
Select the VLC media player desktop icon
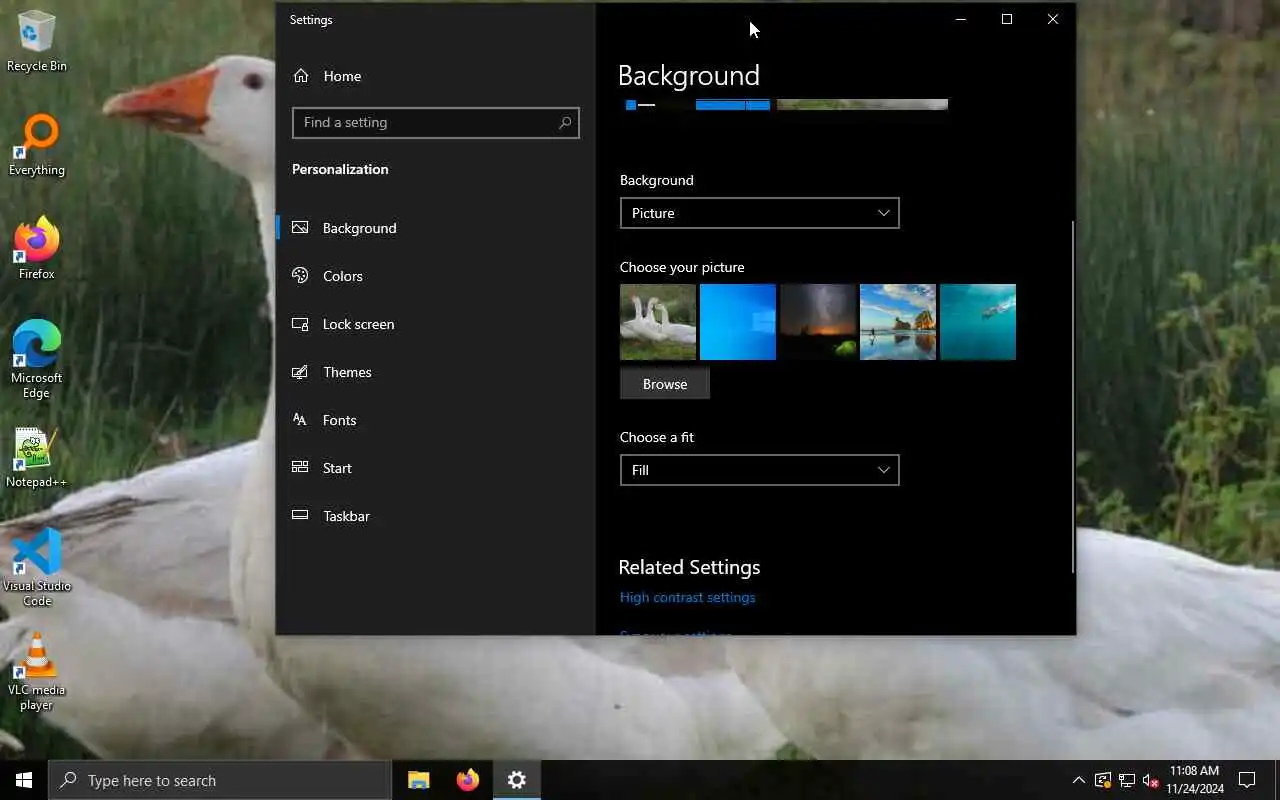37,671
